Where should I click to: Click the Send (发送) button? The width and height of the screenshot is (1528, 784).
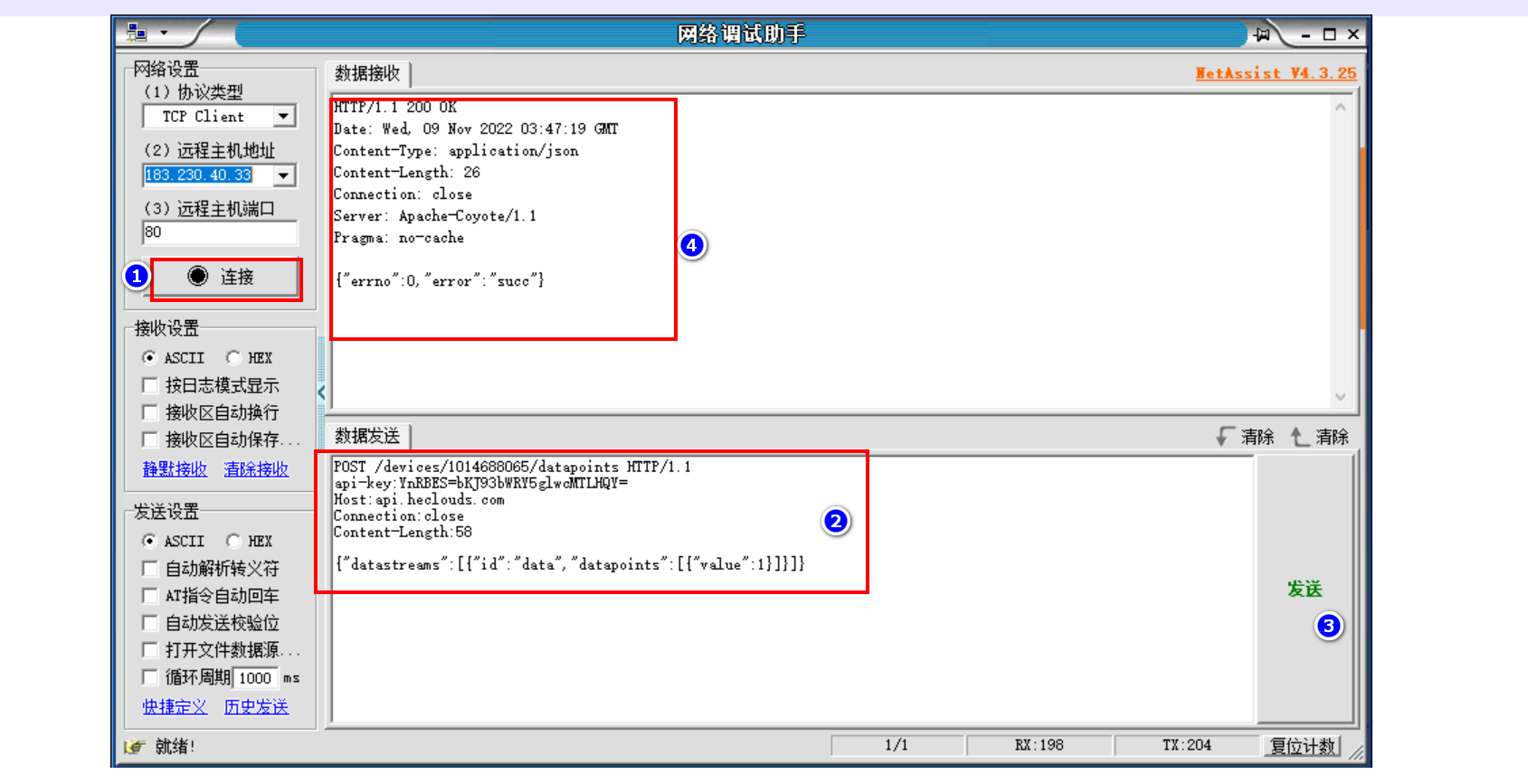click(x=1305, y=589)
